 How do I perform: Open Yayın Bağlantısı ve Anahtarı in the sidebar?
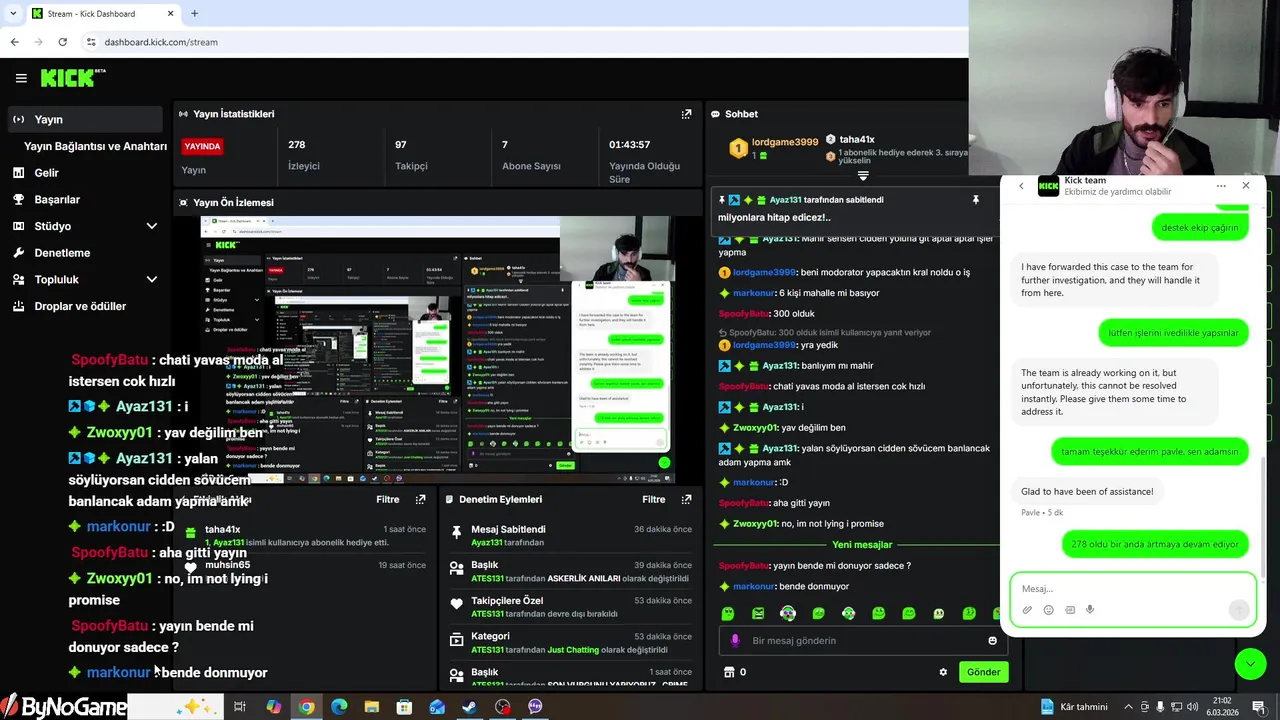[95, 146]
